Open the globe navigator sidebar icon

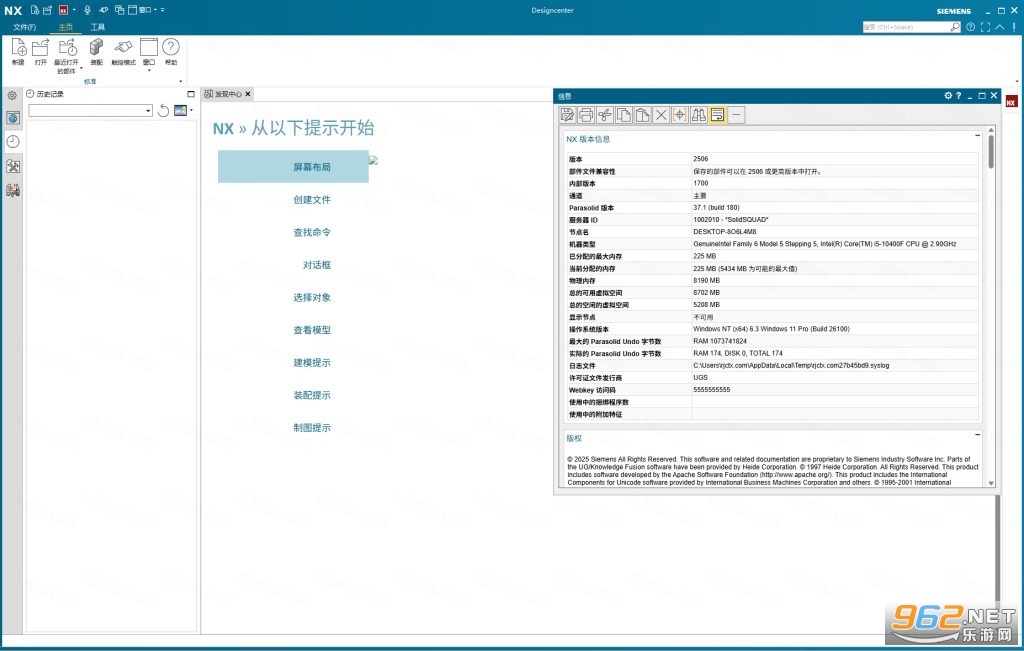tap(13, 118)
